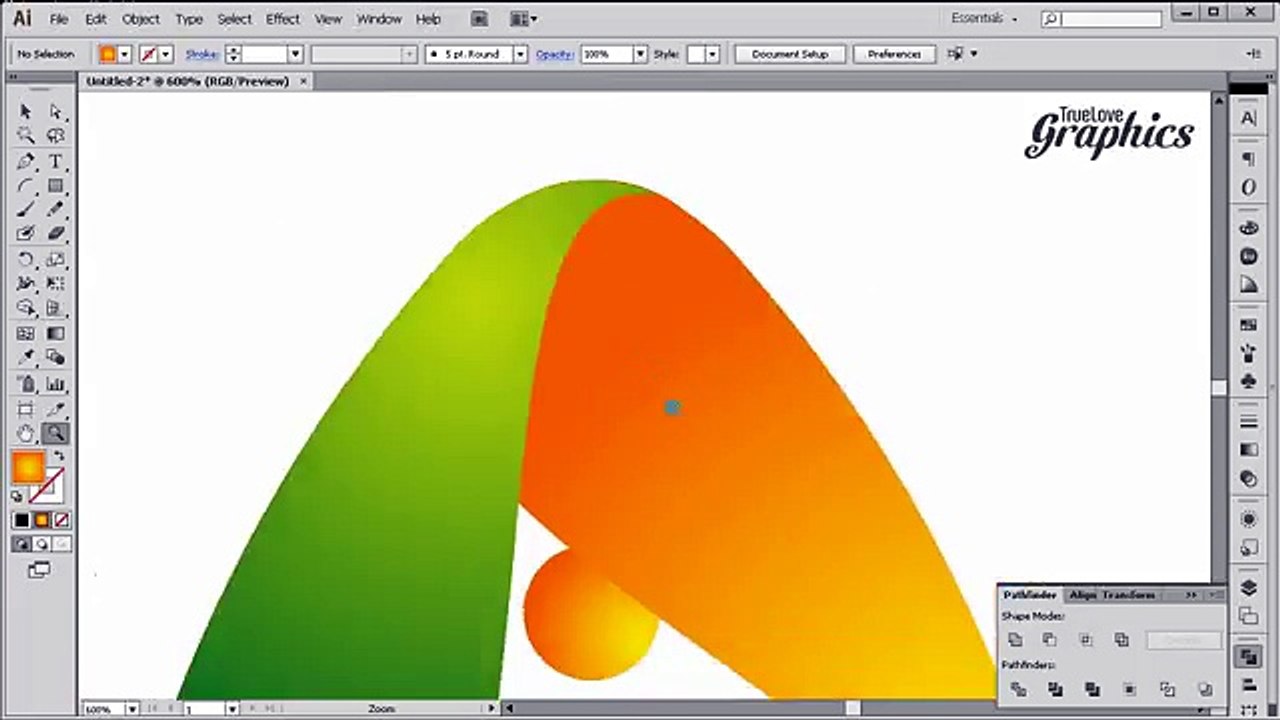Click the Outline pathfinder icon
This screenshot has height=720, width=1280.
[x=1167, y=689]
